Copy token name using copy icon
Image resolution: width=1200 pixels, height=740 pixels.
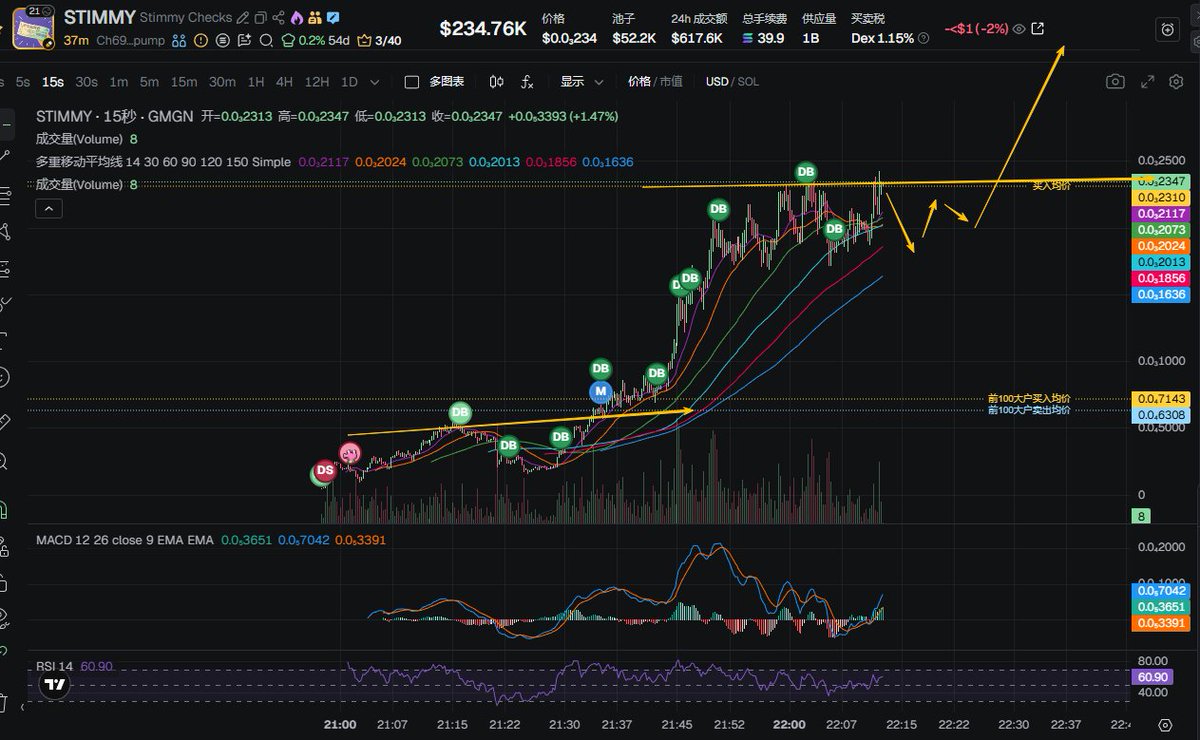click(x=260, y=18)
